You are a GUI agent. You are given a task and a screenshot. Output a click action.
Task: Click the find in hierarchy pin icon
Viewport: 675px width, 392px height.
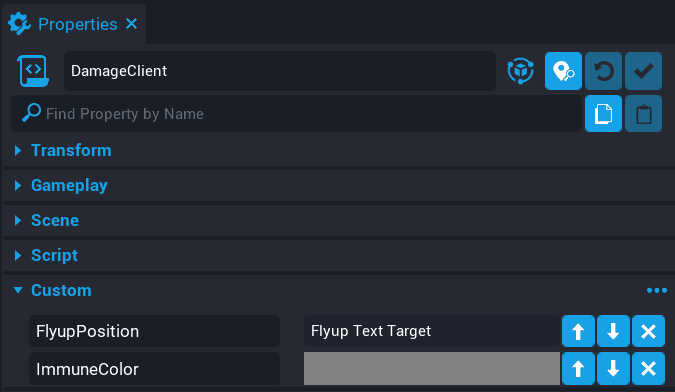click(x=563, y=71)
